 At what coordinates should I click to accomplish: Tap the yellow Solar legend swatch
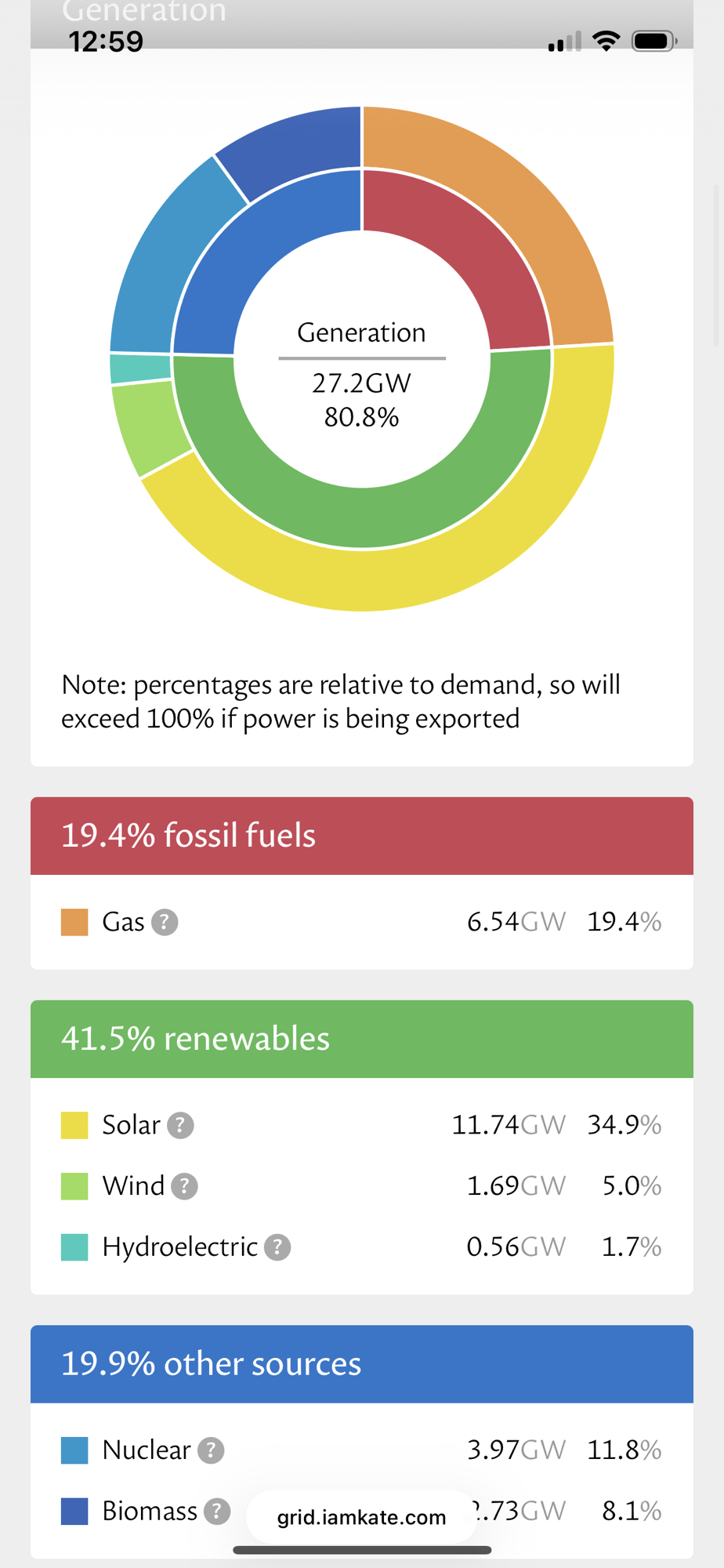74,1125
